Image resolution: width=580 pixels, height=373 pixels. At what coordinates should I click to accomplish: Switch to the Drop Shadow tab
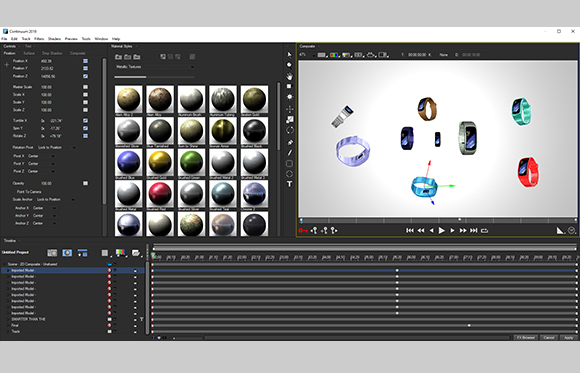coord(52,53)
